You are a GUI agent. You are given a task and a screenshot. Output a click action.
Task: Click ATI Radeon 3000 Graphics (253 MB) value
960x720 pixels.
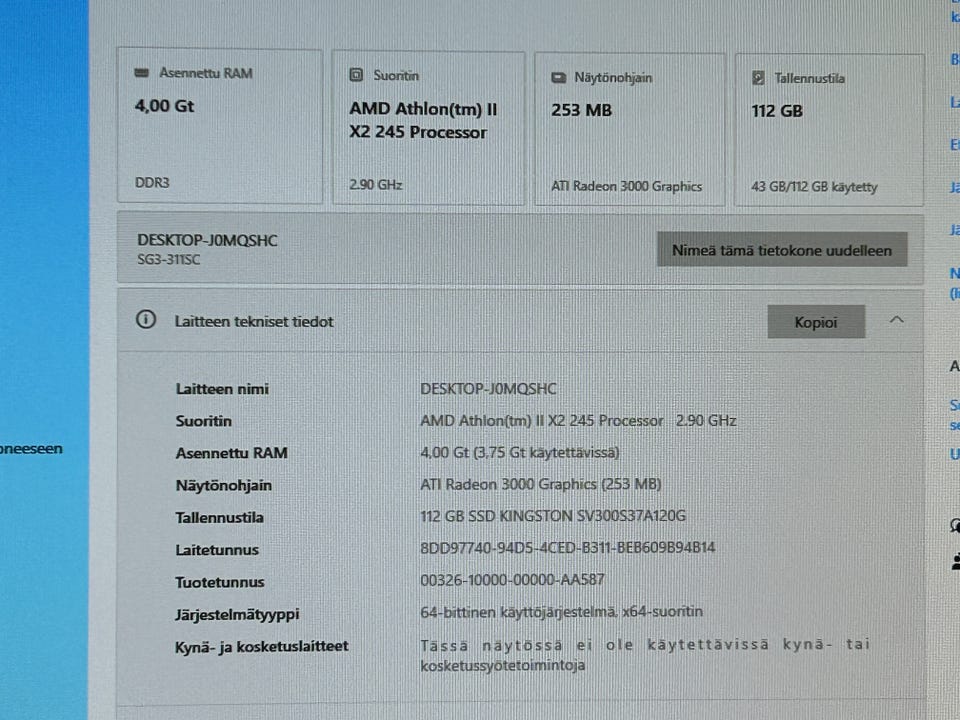541,484
